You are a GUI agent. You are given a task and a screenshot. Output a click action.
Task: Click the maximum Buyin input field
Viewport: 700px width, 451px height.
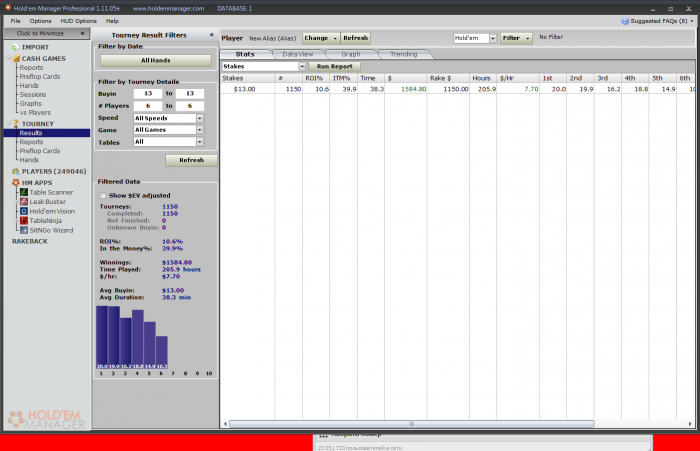click(190, 94)
